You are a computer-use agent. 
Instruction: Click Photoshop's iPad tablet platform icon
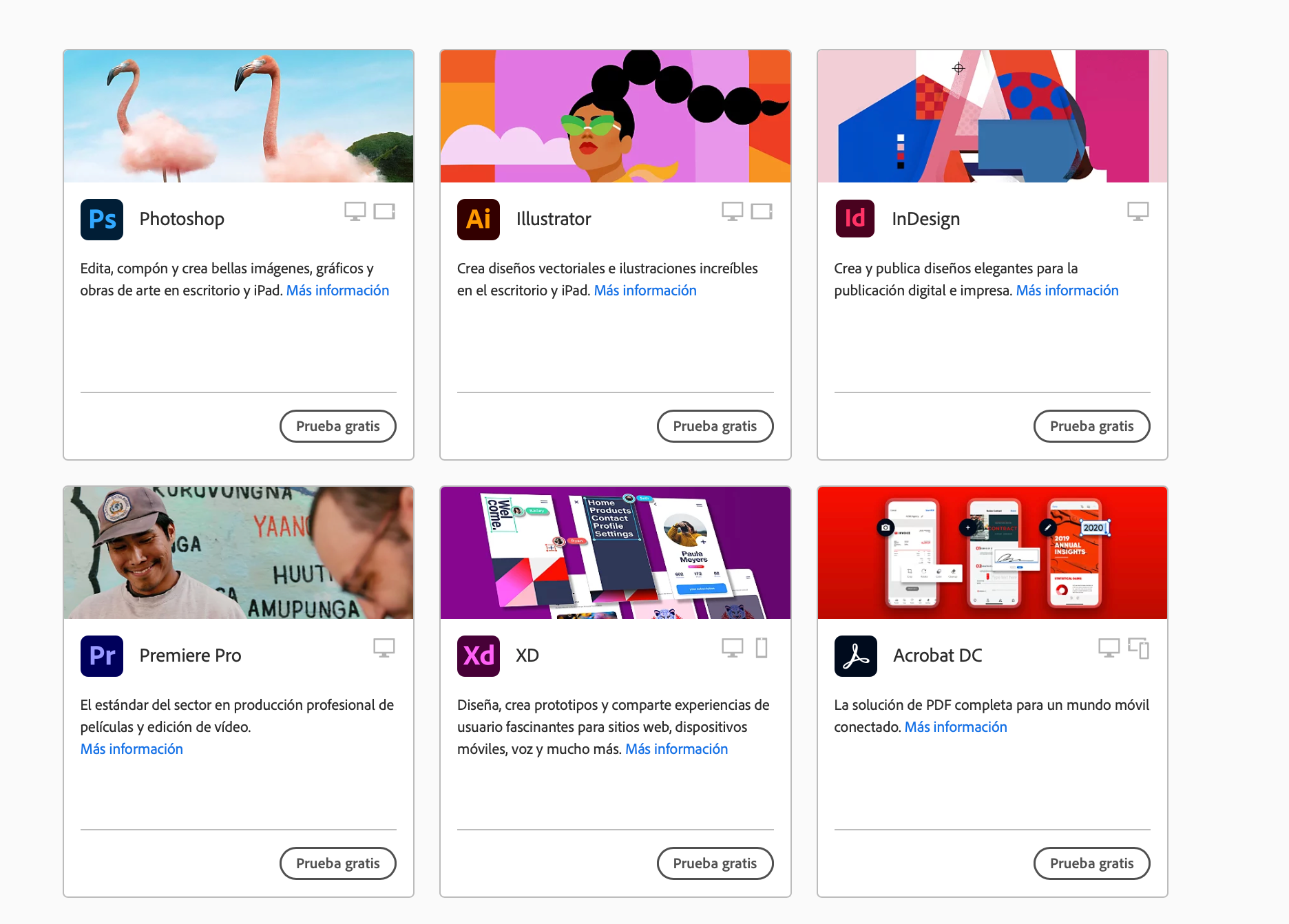384,211
